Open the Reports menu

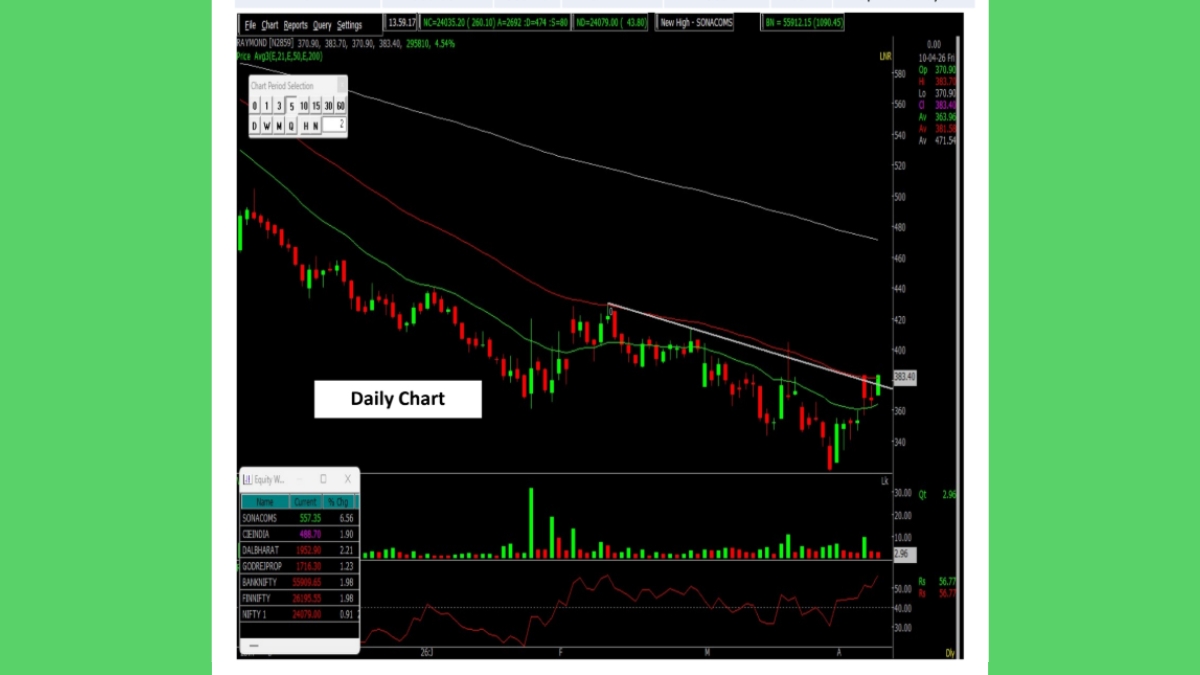pyautogui.click(x=295, y=24)
